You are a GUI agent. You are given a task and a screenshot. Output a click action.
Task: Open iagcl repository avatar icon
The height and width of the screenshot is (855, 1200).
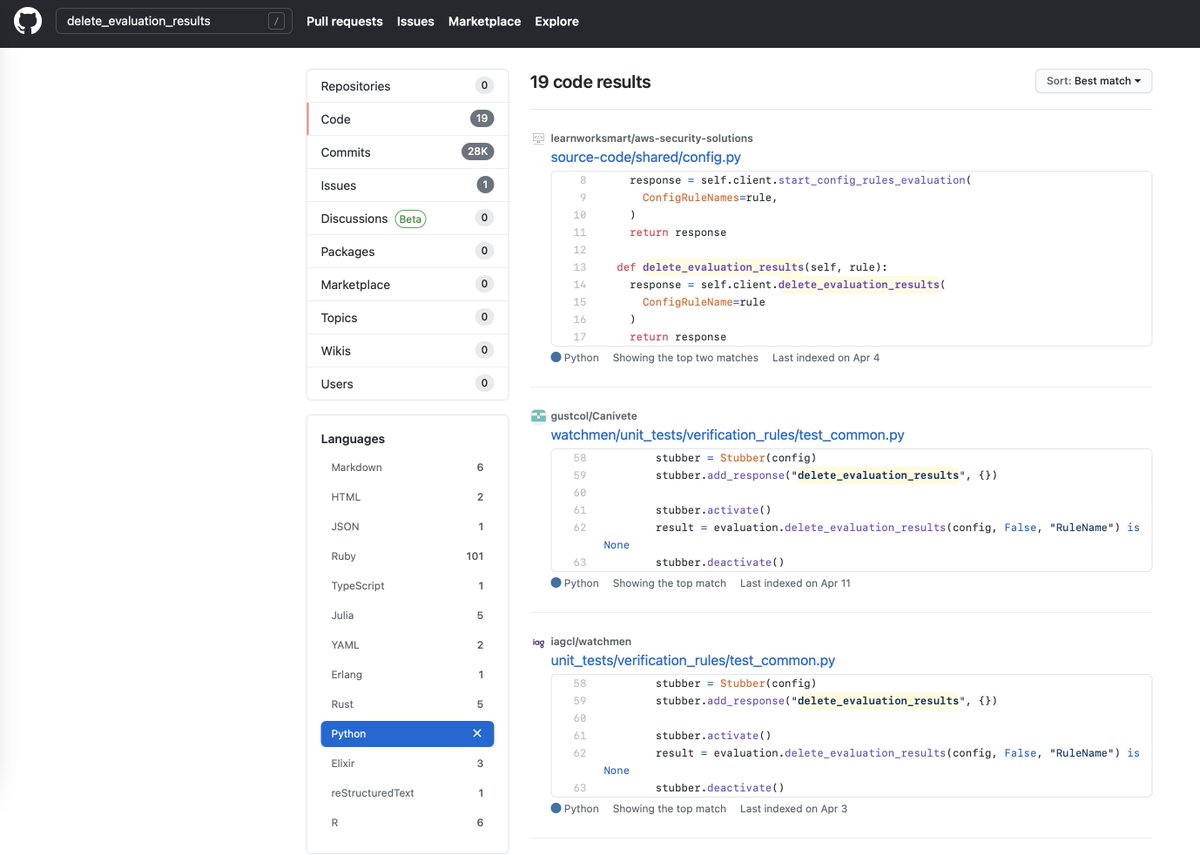click(538, 642)
